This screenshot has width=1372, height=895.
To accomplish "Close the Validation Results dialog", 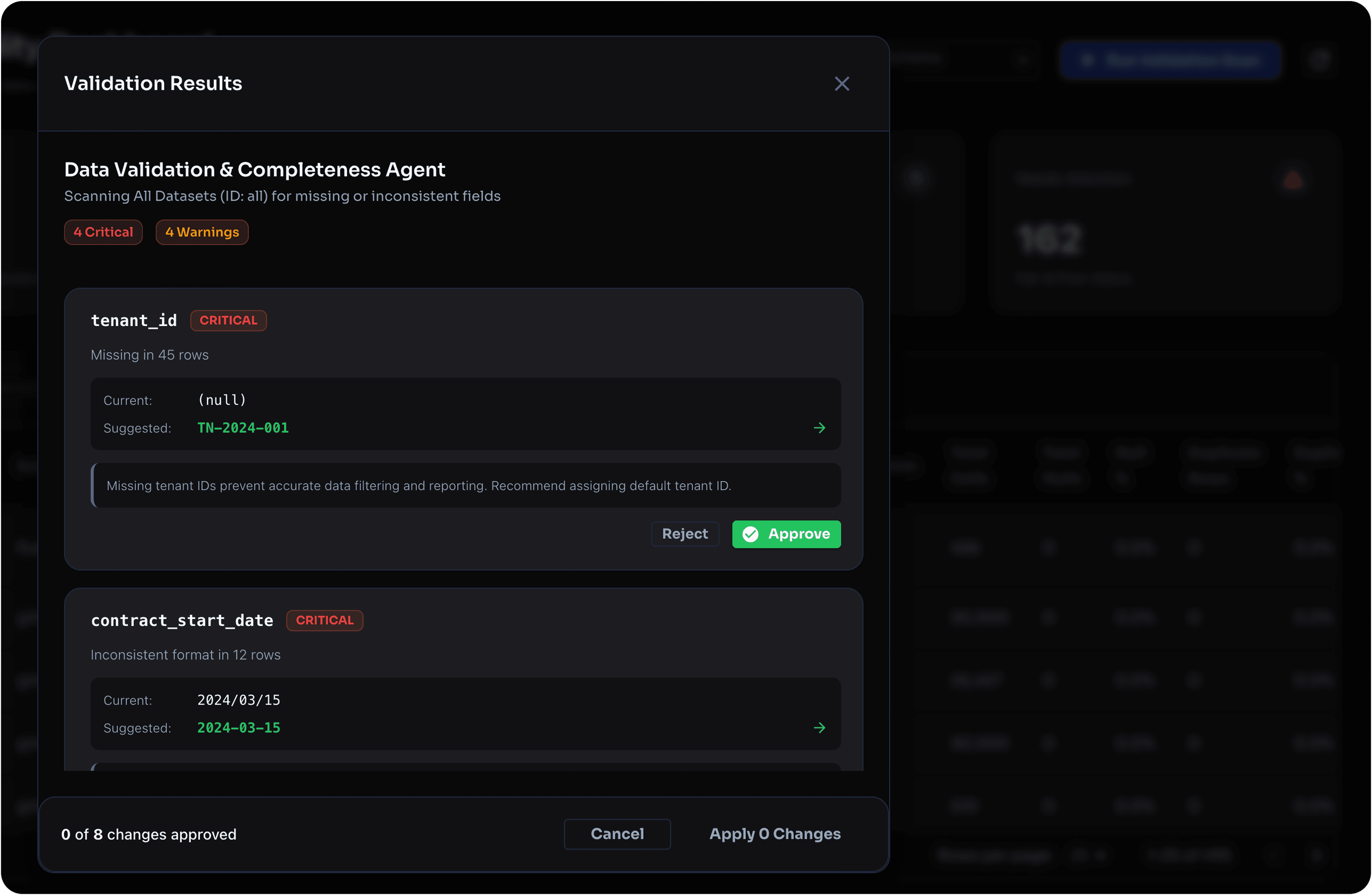I will point(842,84).
